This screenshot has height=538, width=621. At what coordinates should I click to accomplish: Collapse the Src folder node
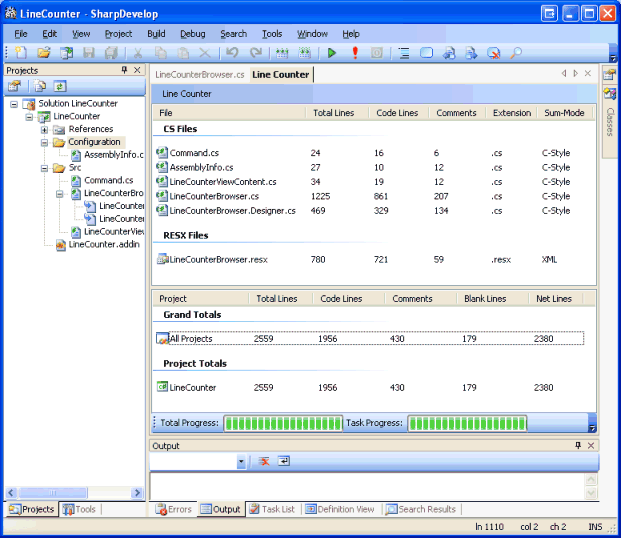44,168
